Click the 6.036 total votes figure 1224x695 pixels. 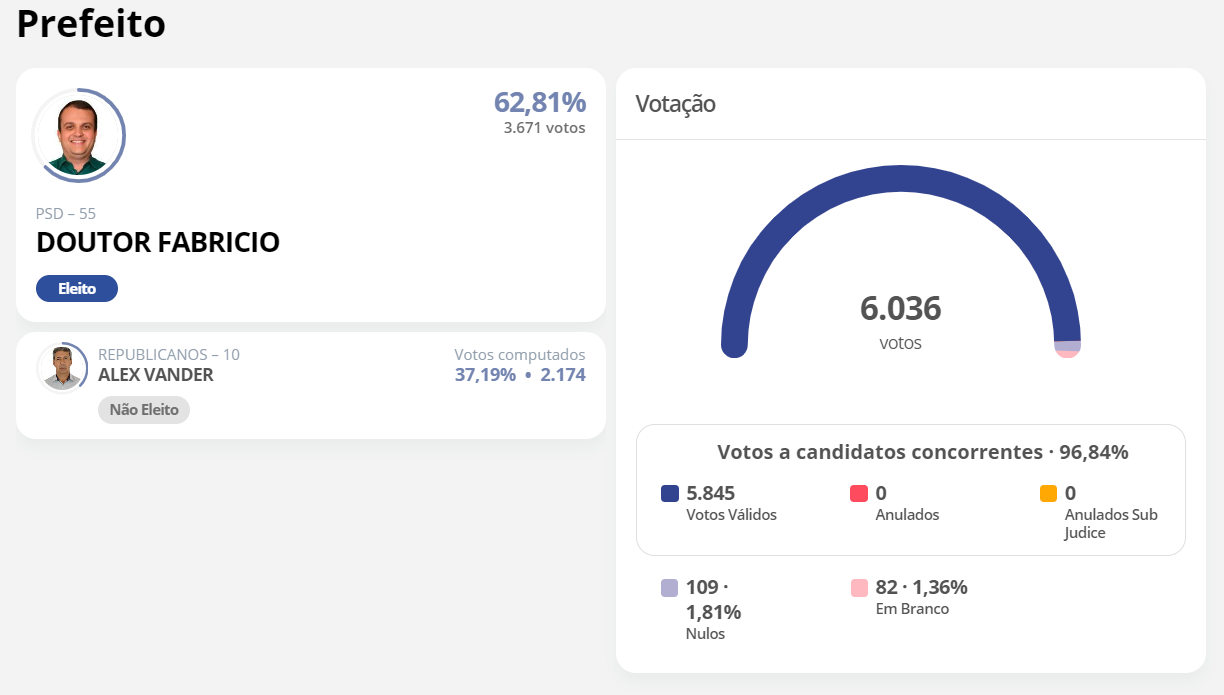[x=900, y=309]
